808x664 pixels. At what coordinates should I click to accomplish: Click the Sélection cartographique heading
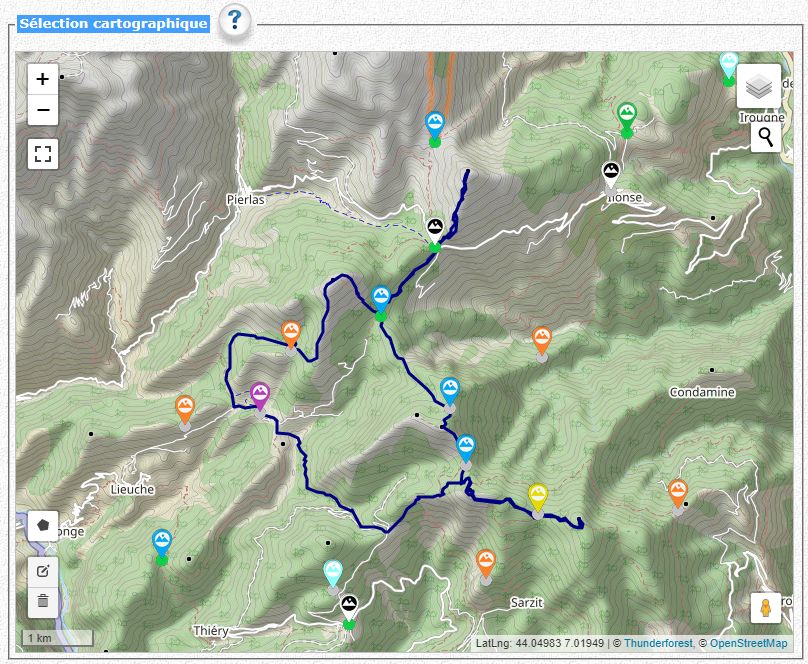113,24
